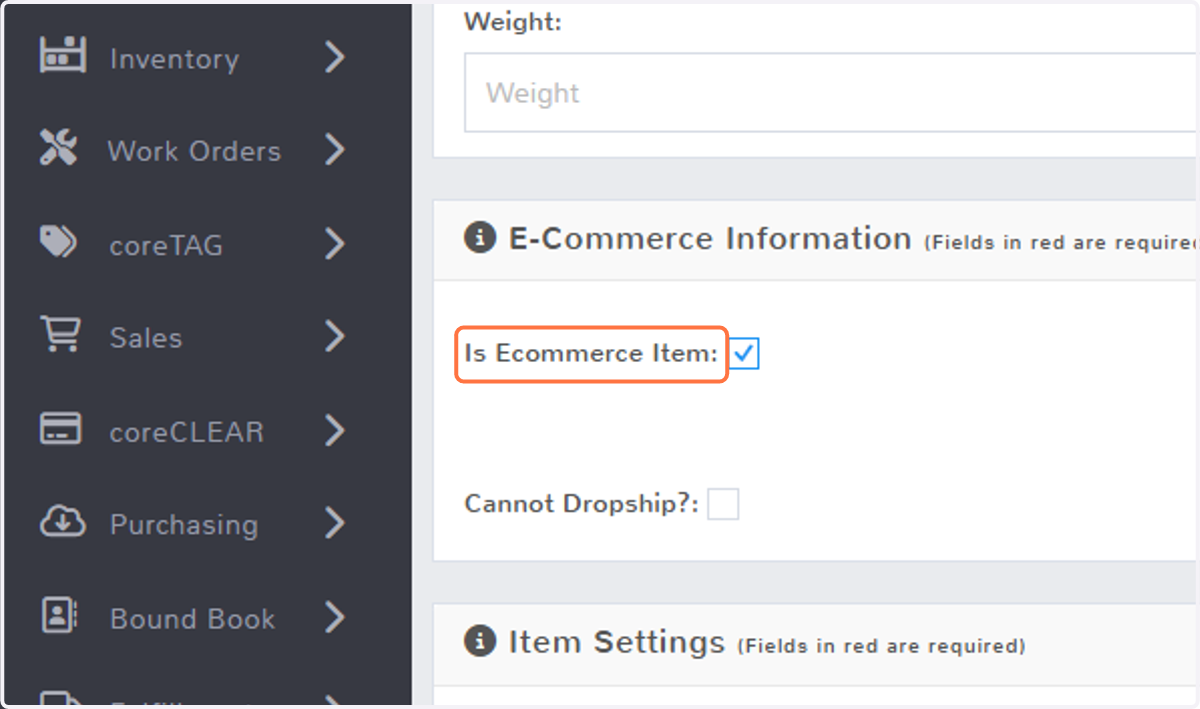Click the E-Commerce Information info icon
Viewport: 1200px width, 709px height.
(x=480, y=238)
